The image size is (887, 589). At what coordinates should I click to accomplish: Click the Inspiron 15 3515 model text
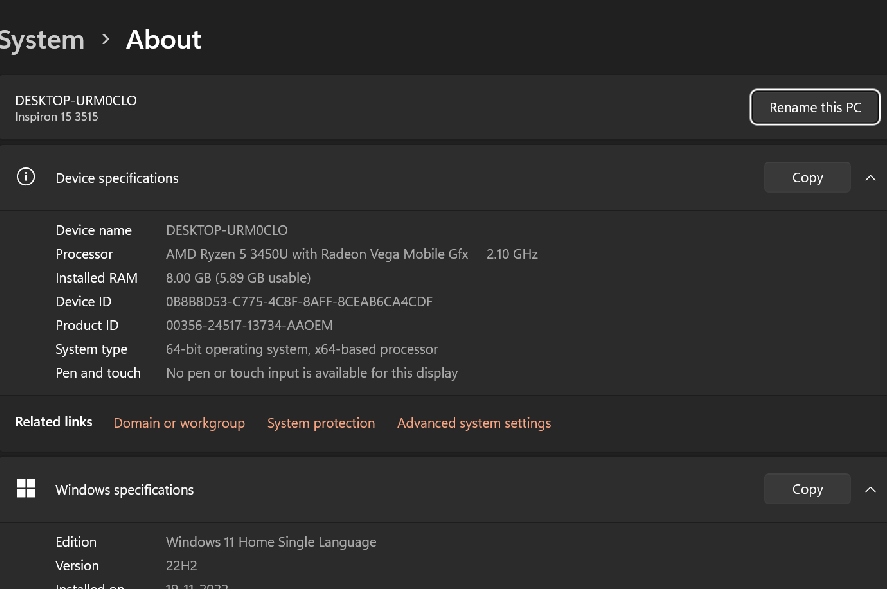[57, 117]
